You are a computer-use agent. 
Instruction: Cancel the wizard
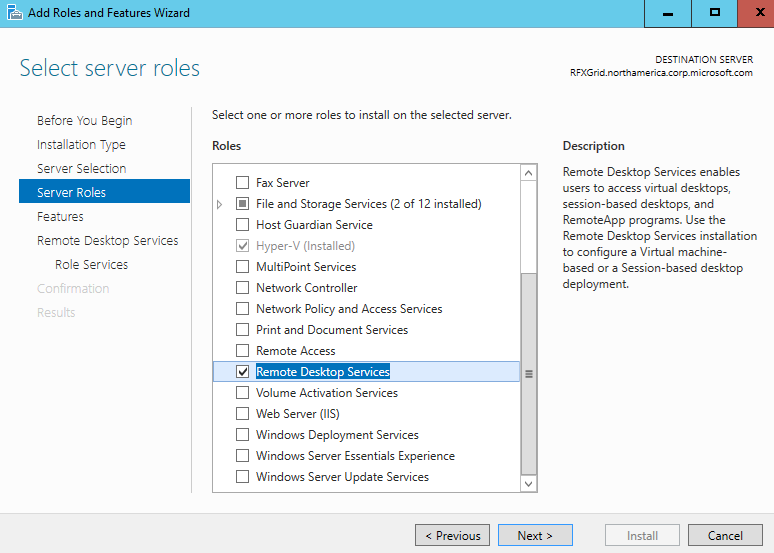[x=725, y=535]
